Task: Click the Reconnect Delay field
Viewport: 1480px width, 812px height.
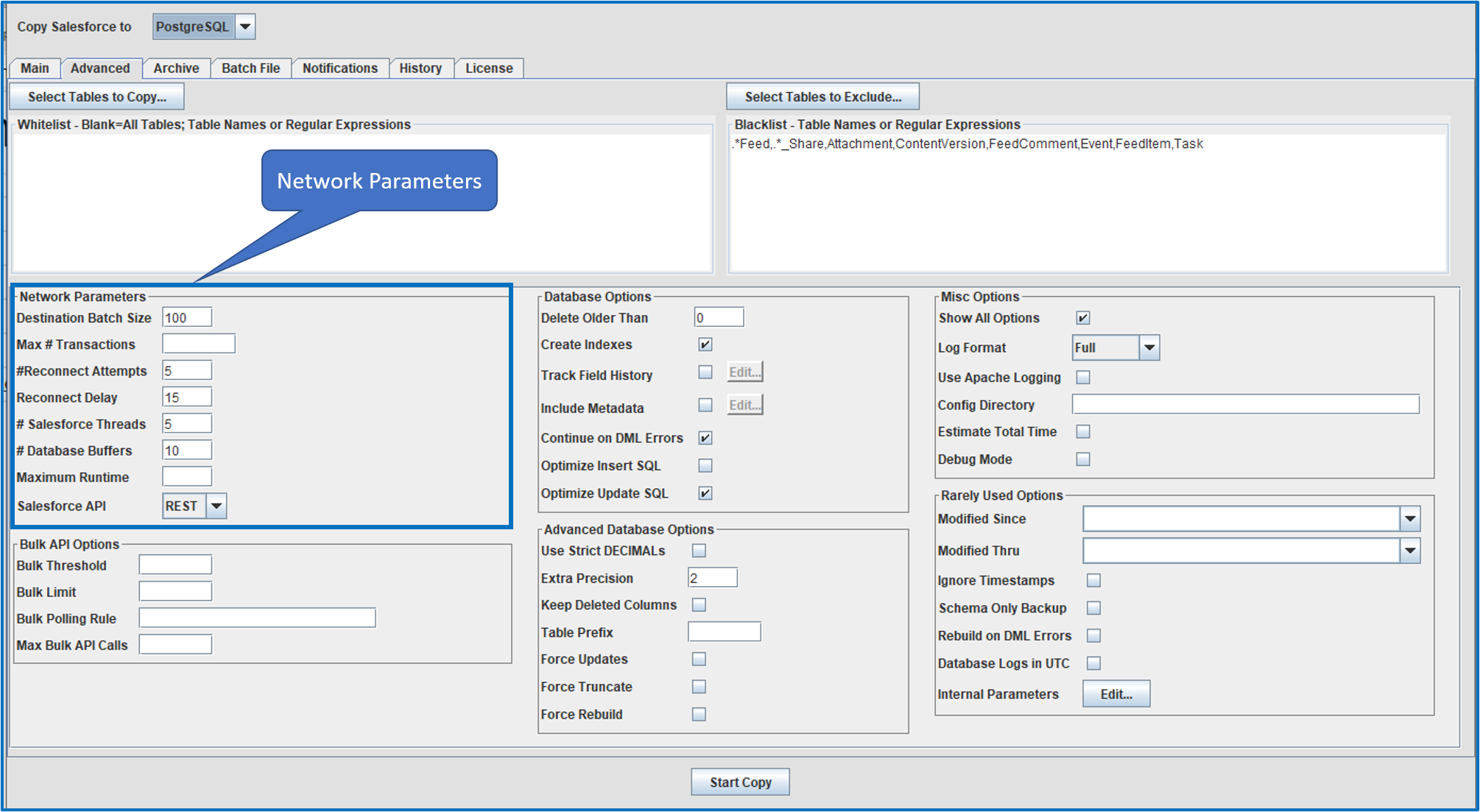Action: [187, 397]
